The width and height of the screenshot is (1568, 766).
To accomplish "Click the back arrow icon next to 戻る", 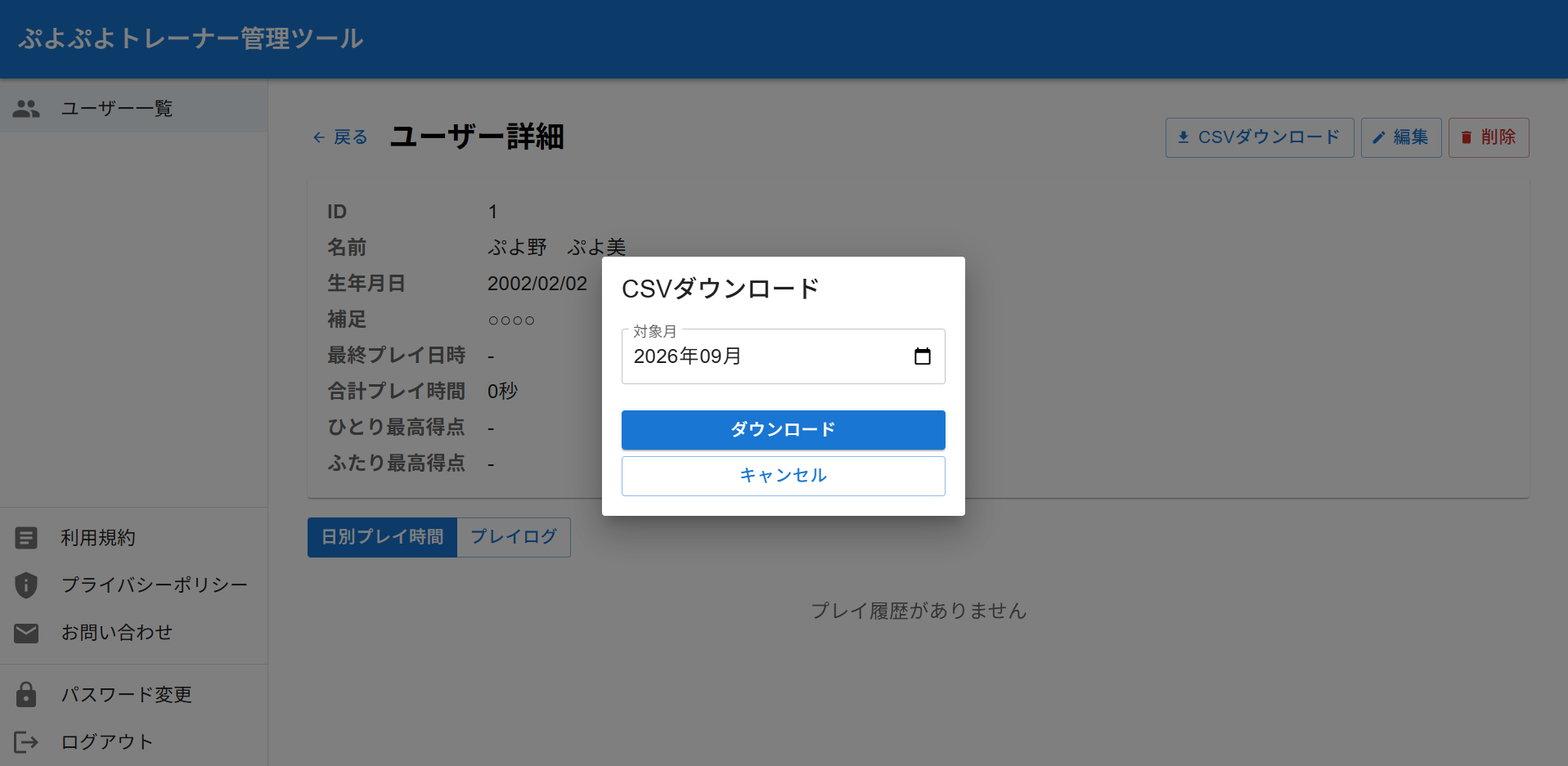I will [x=319, y=137].
